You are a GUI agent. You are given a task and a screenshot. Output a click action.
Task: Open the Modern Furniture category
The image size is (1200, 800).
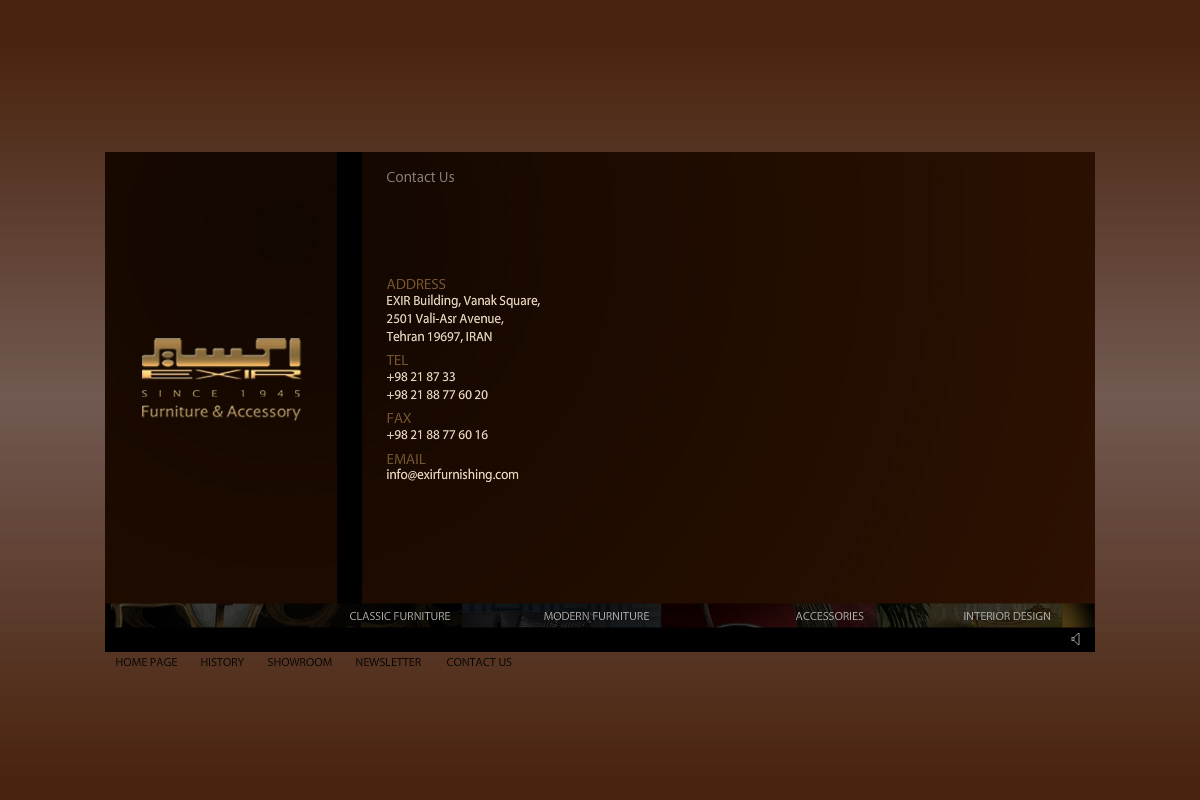pos(596,616)
